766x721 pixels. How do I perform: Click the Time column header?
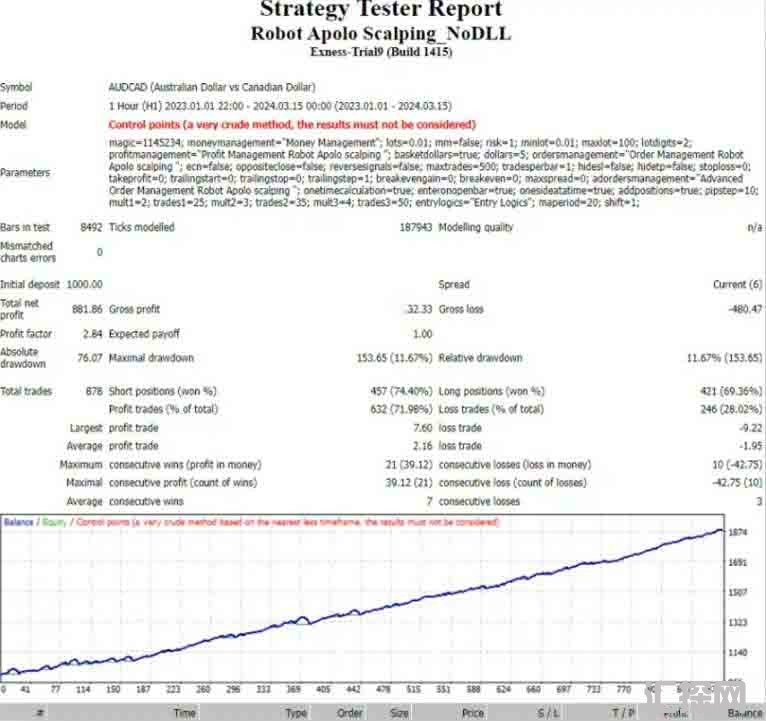tap(185, 713)
